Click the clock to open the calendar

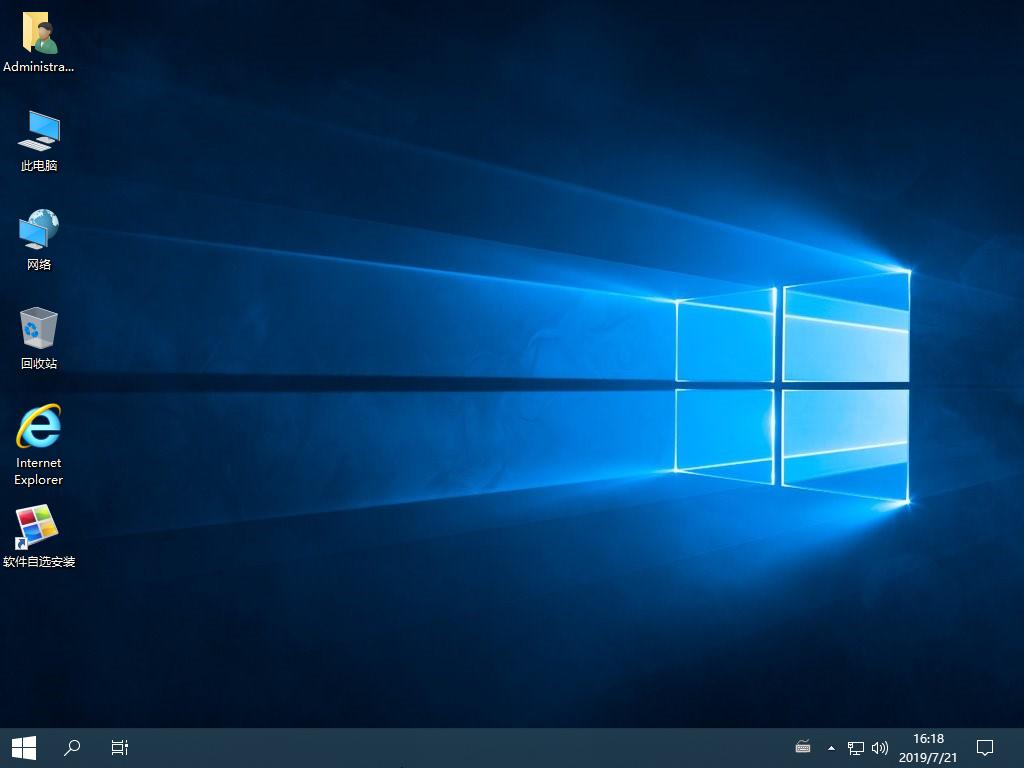(x=929, y=747)
